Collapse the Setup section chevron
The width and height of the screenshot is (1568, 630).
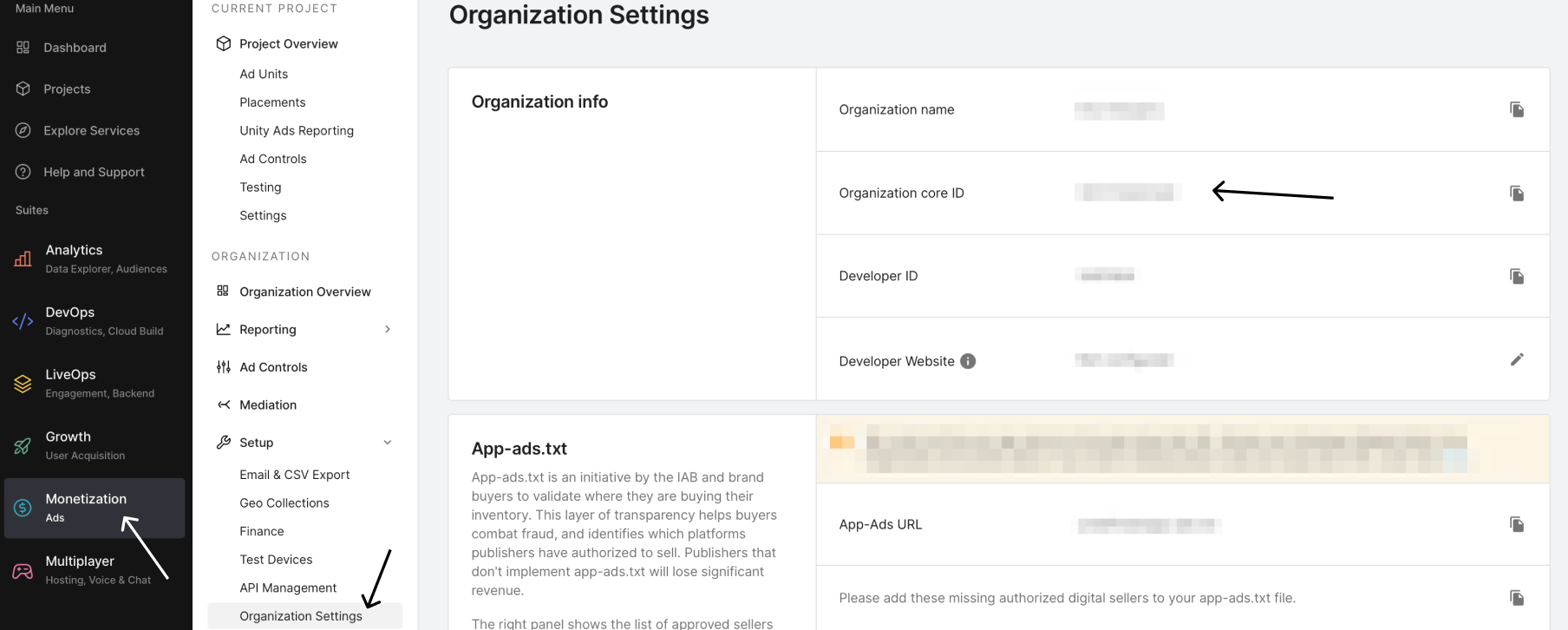coord(388,443)
